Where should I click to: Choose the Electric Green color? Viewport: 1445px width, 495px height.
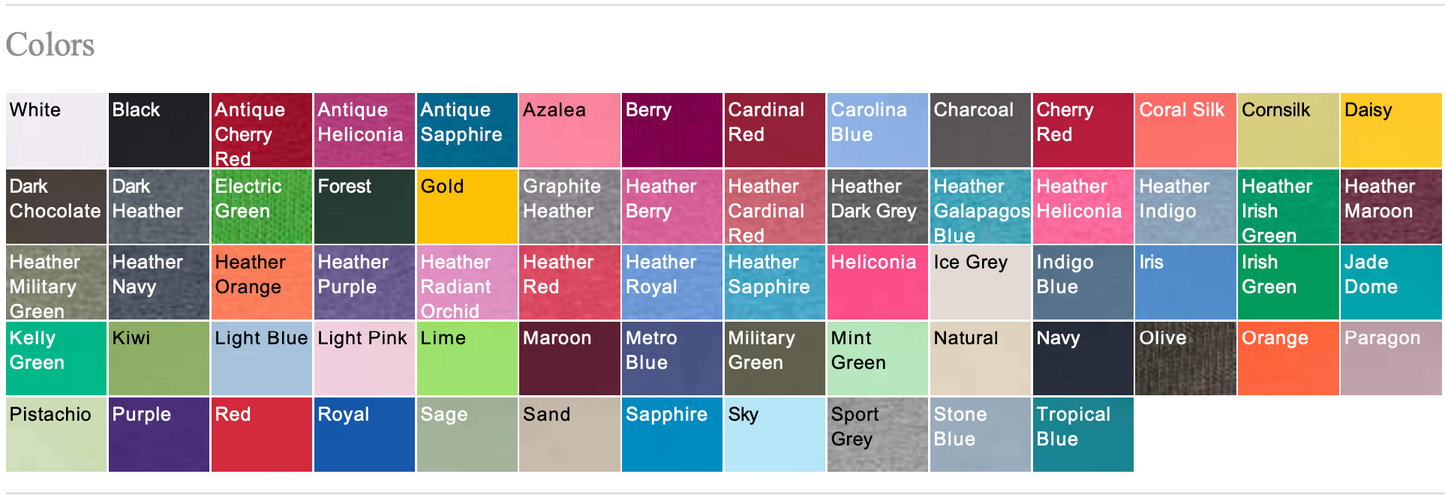tap(261, 207)
